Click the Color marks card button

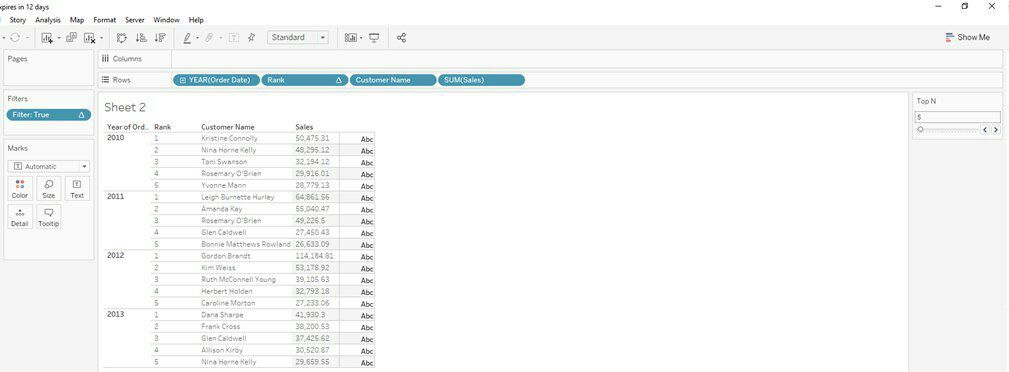tap(20, 189)
